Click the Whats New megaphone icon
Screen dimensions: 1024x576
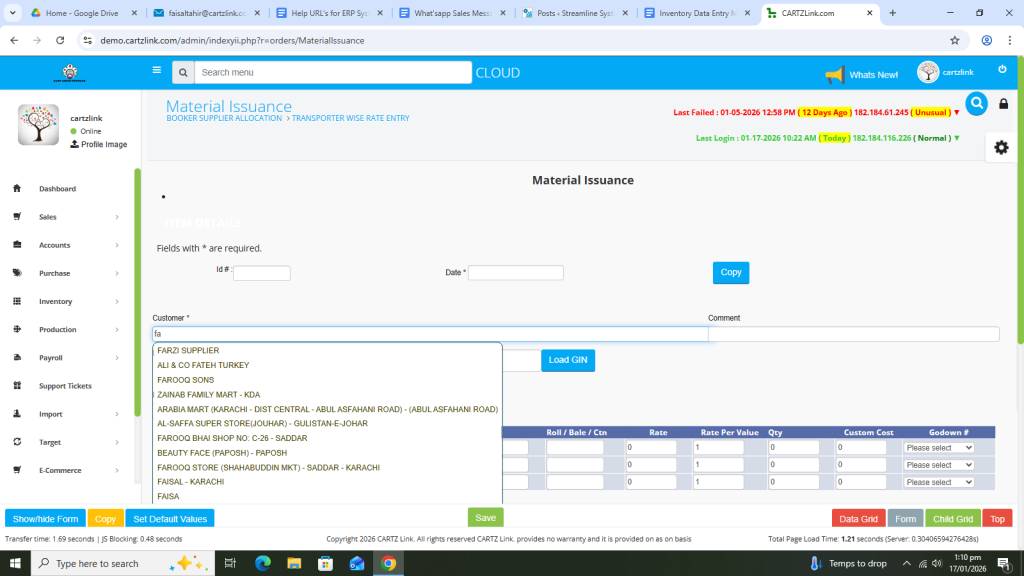pos(834,75)
